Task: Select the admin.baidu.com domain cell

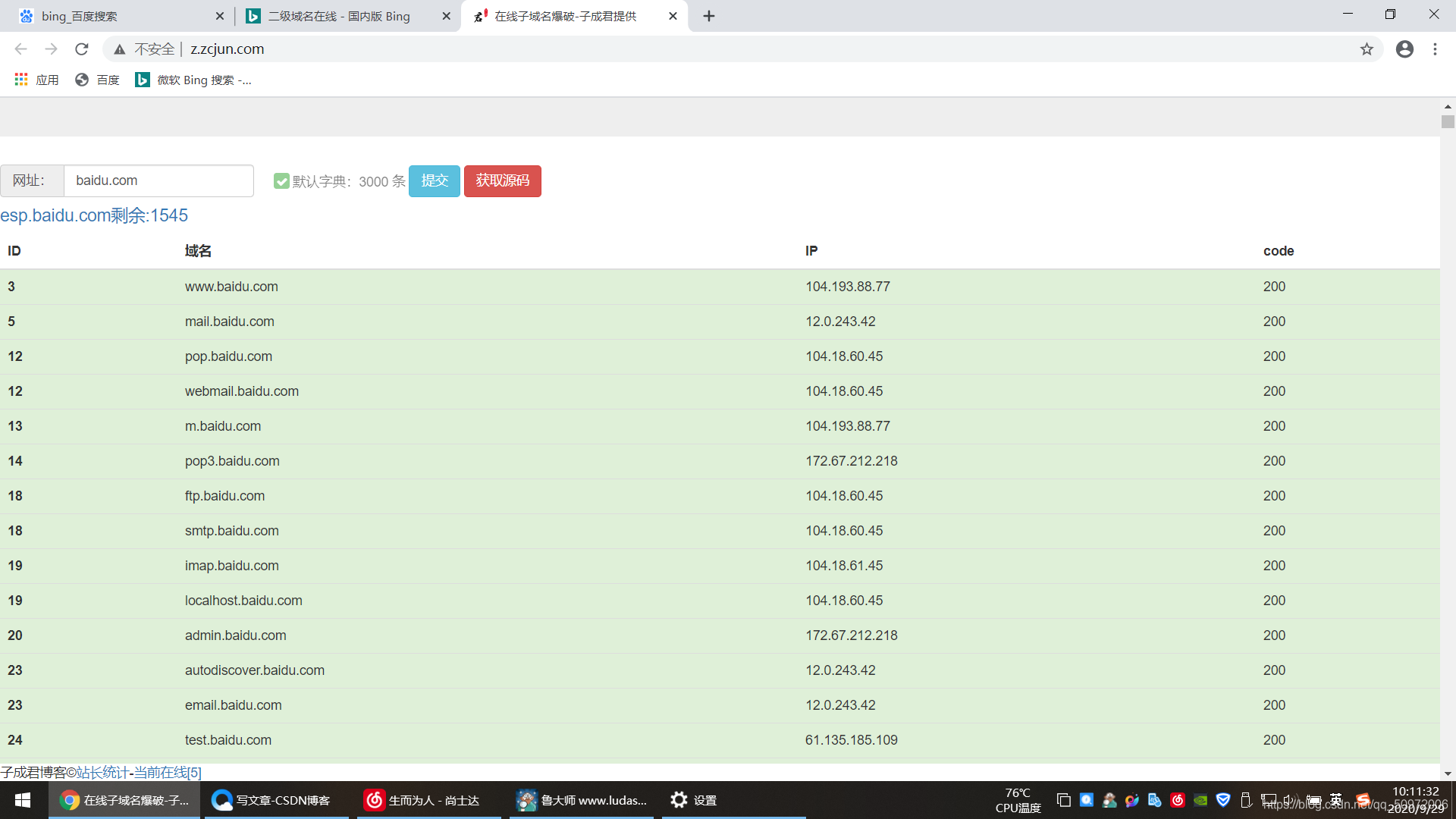Action: (x=236, y=635)
